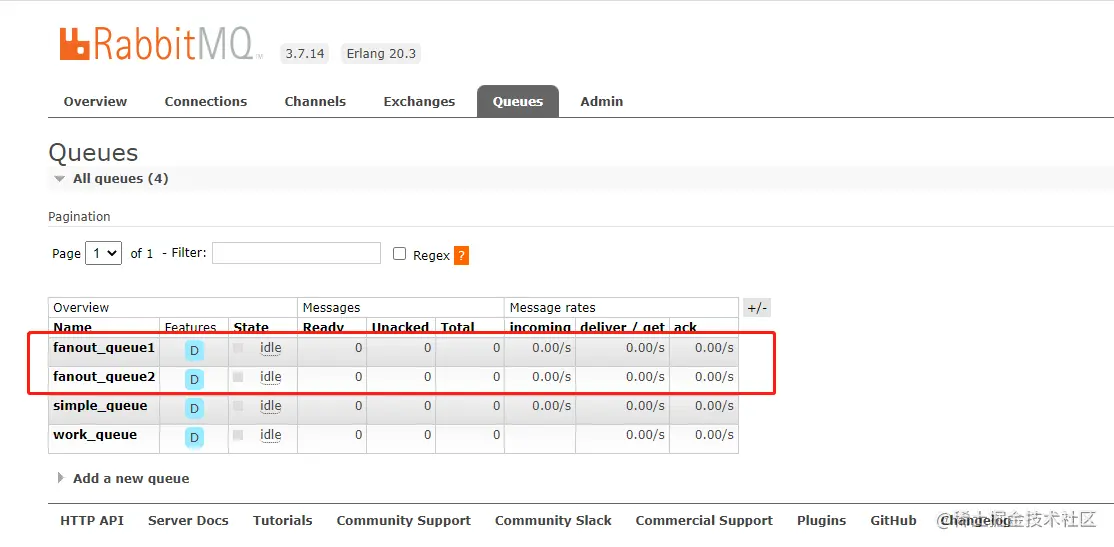Screen dimensions: 1114x547
Task: Open the fanout_queue2 queue details
Action: pos(104,377)
